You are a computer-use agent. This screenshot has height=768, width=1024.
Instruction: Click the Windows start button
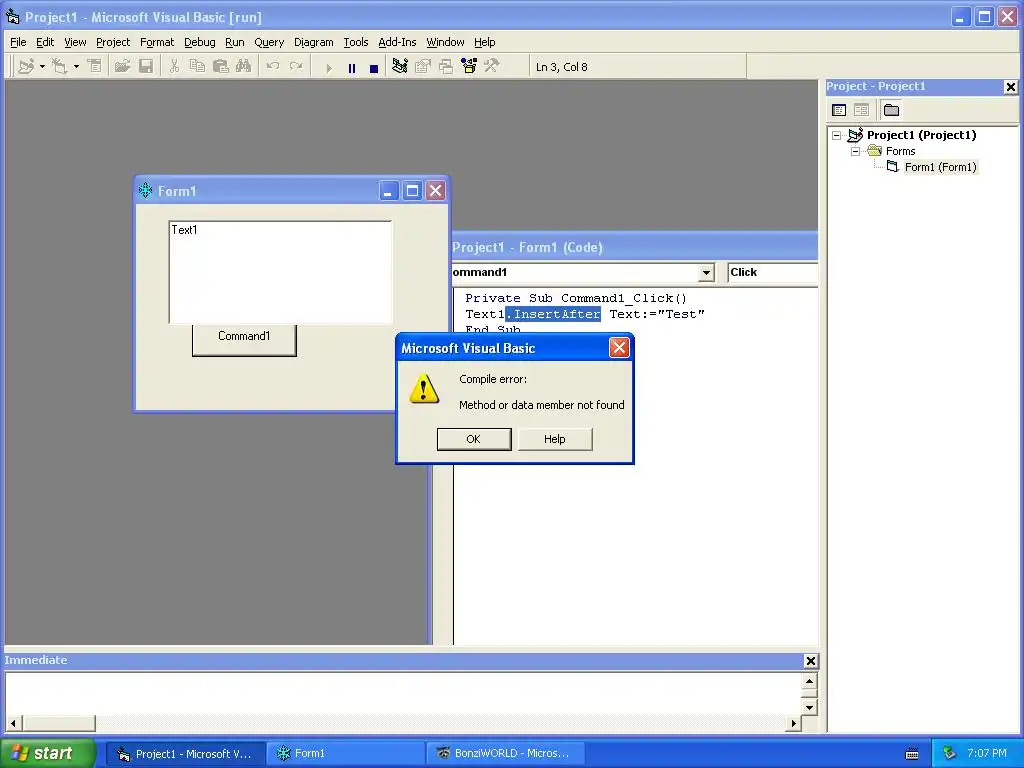[46, 754]
